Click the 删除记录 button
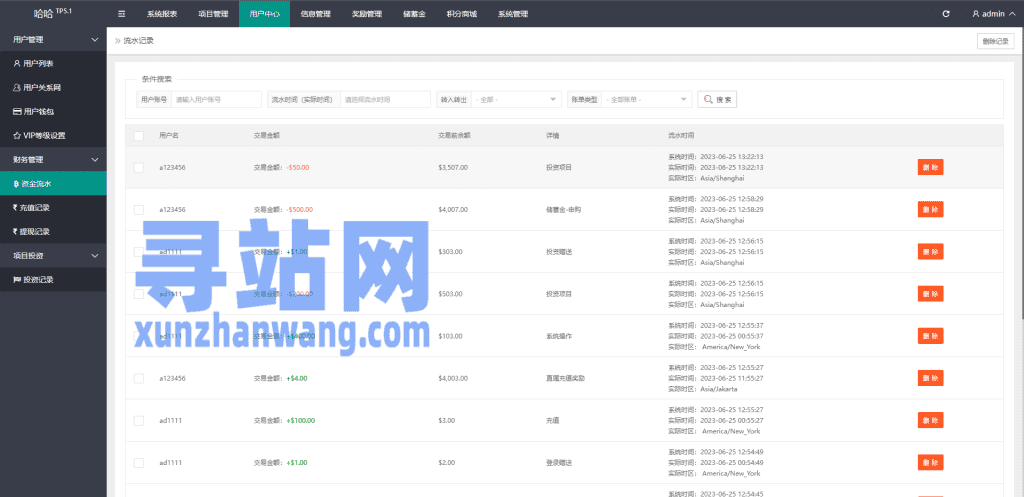The height and width of the screenshot is (497, 1024). tap(996, 41)
